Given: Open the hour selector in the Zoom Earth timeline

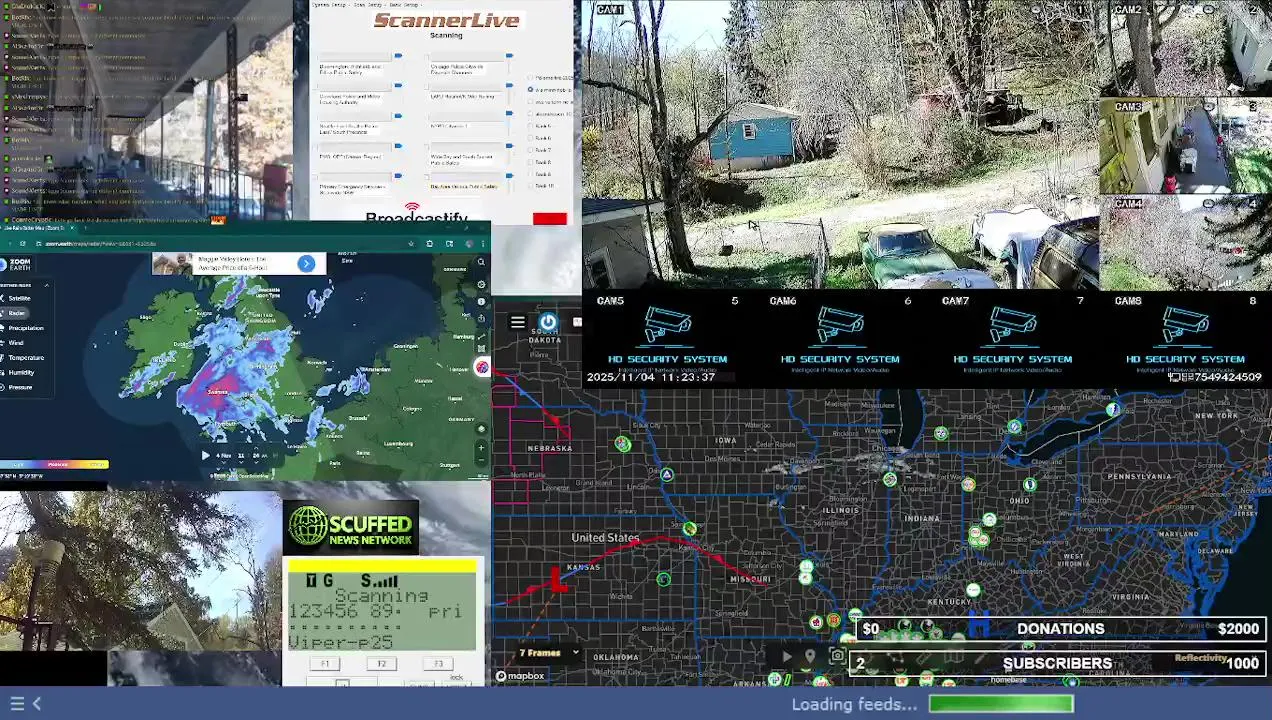Looking at the screenshot, I should pyautogui.click(x=241, y=455).
